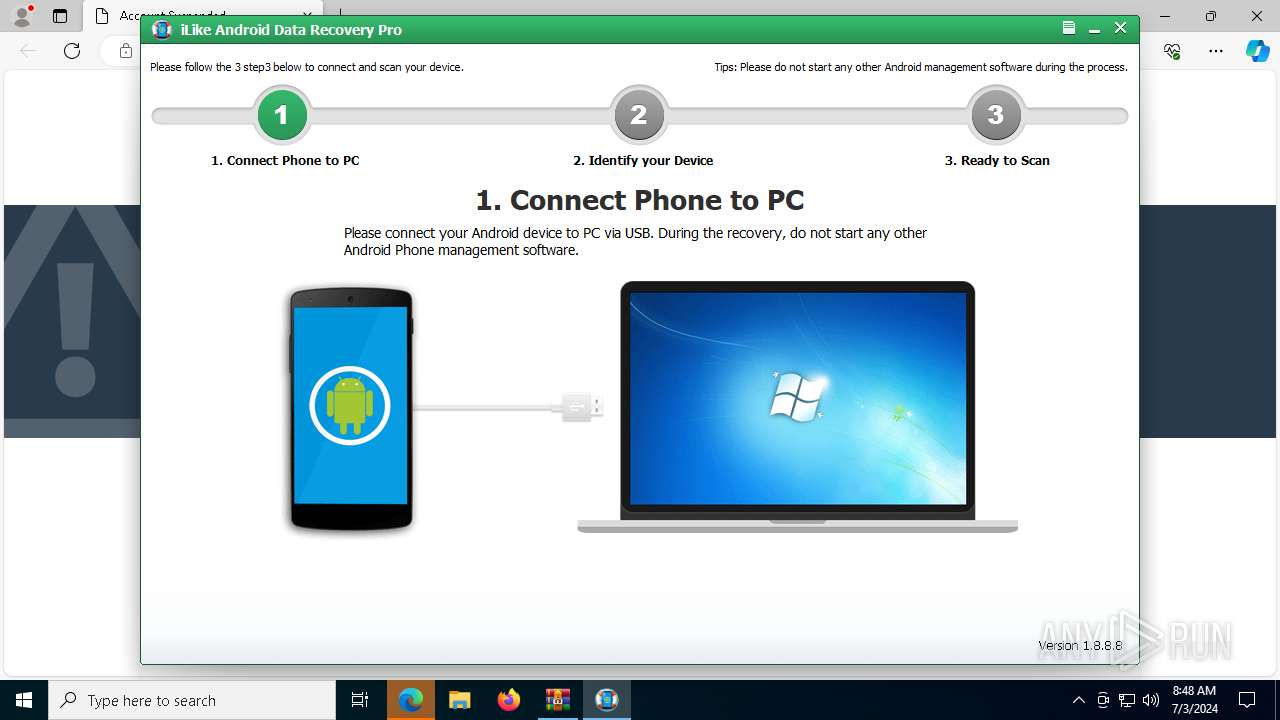Open the clock and calendar flyout
Image resolution: width=1280 pixels, height=720 pixels.
tap(1194, 700)
